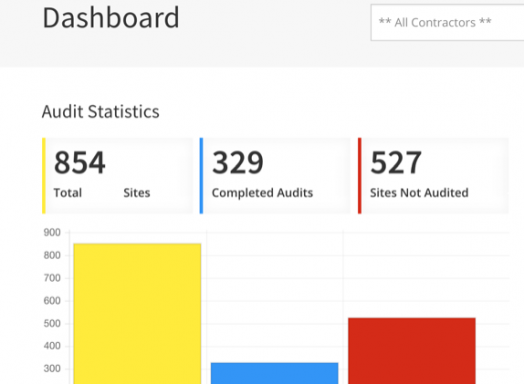This screenshot has height=384, width=524.
Task: Click the Completed Audits label text
Action: [262, 193]
